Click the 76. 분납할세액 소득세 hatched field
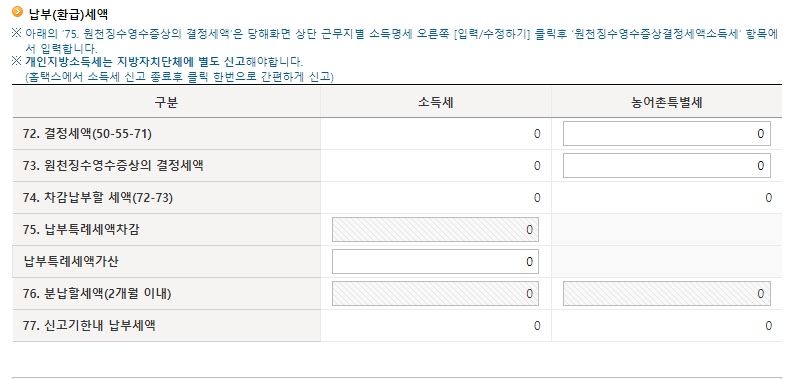Screen dimensions: 812x379 coord(435,294)
